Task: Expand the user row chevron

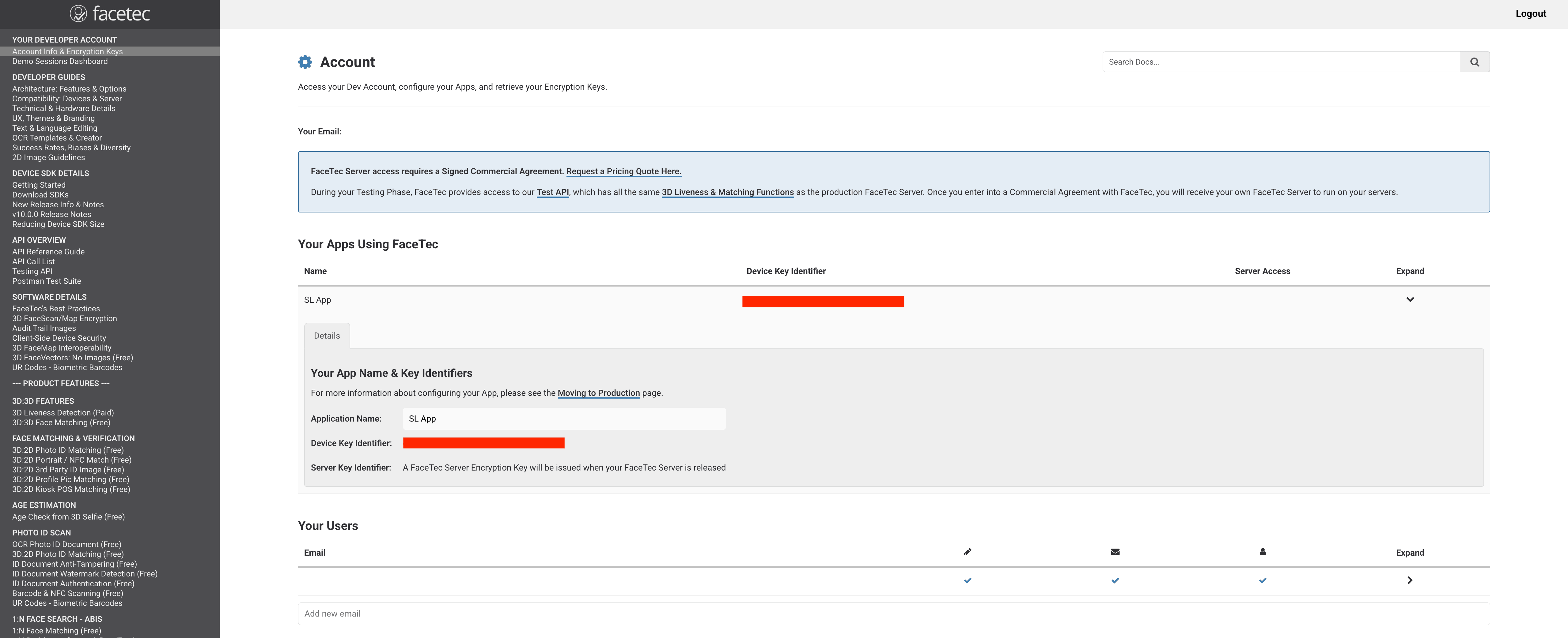Action: point(1410,580)
